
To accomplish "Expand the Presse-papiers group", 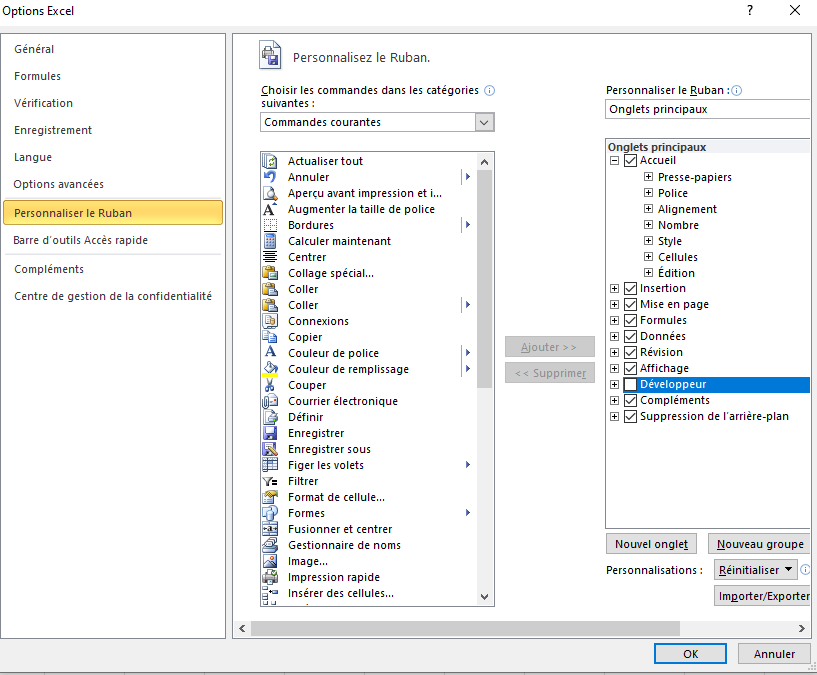I will tap(648, 177).
